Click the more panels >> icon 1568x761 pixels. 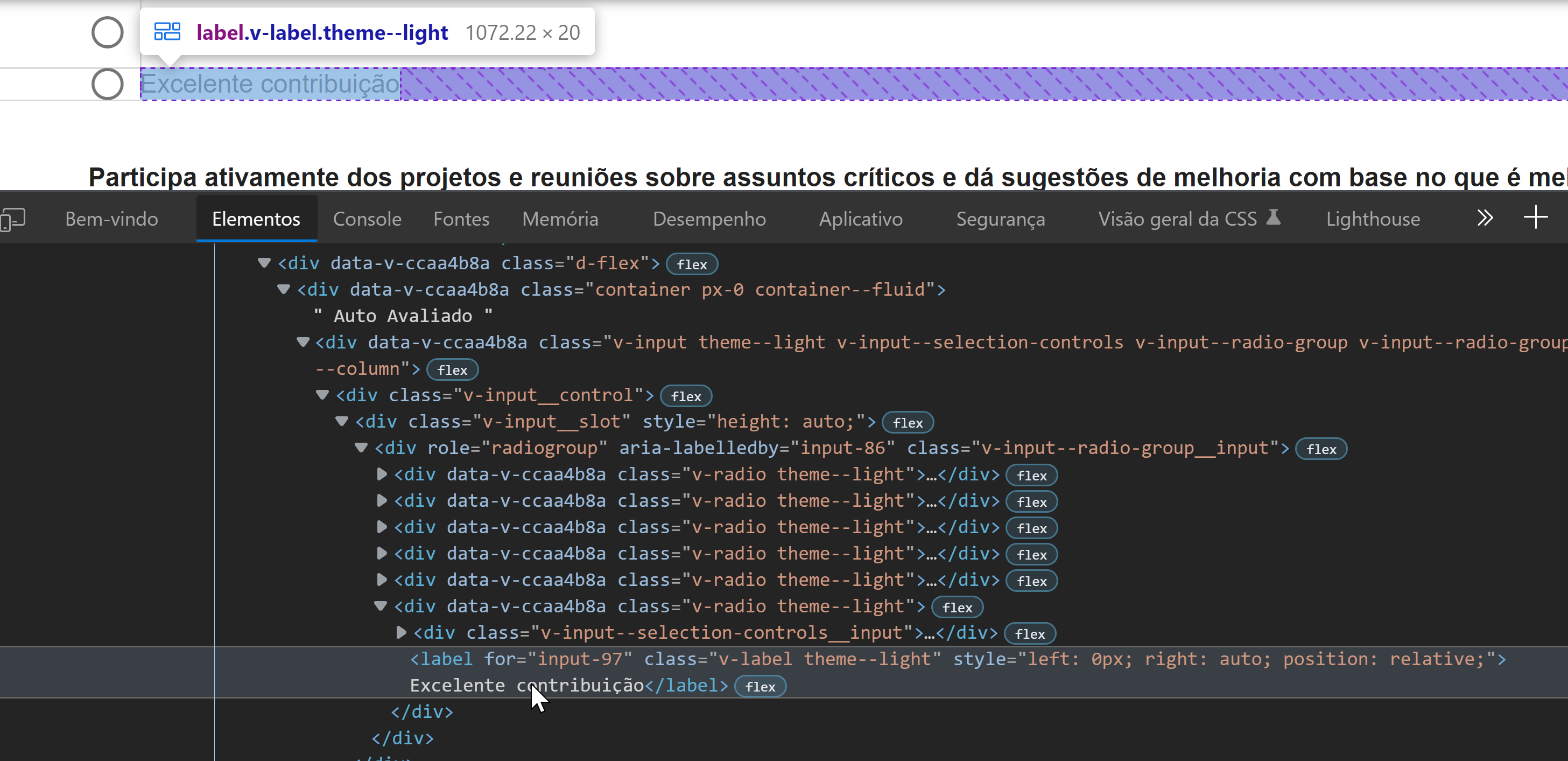1485,218
